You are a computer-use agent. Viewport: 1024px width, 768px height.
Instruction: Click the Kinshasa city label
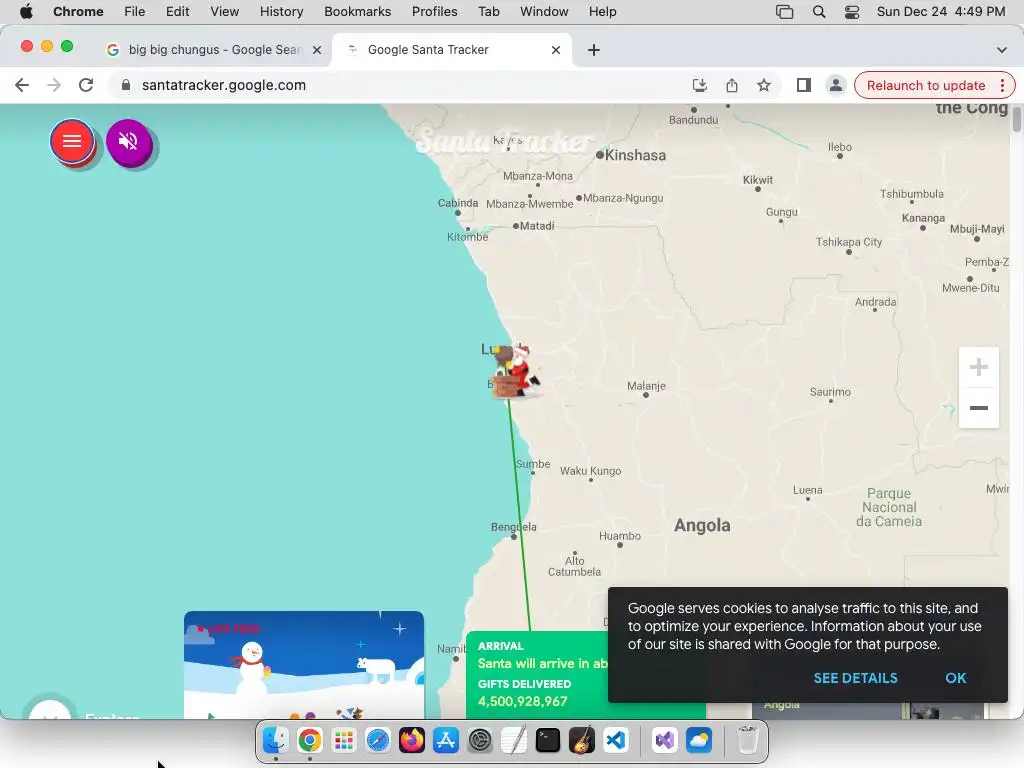[635, 155]
